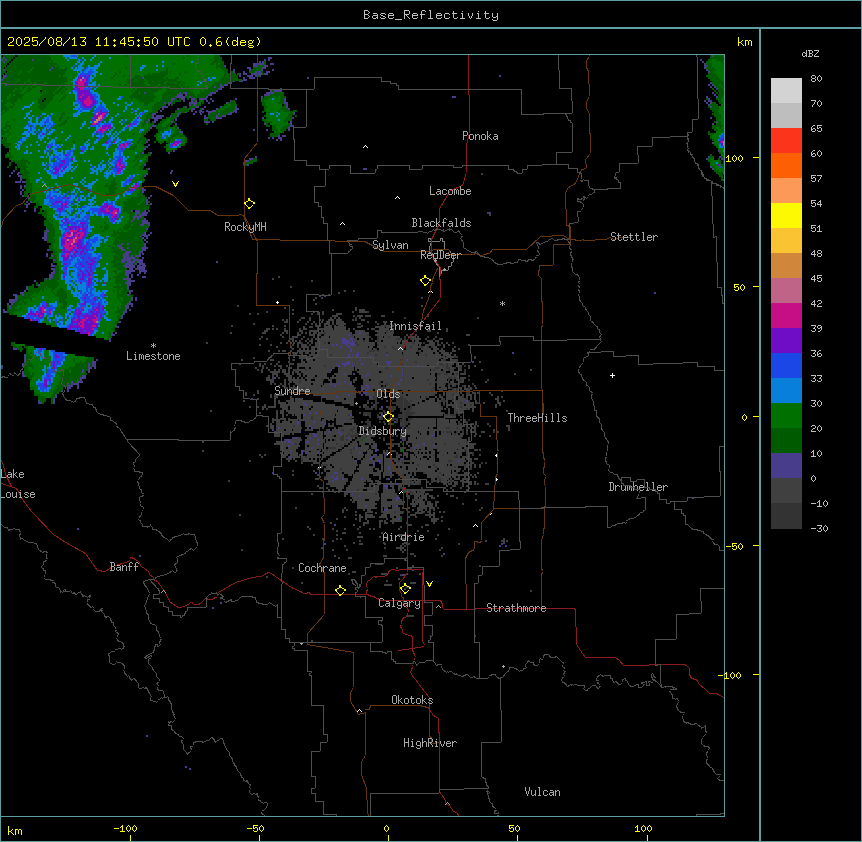Click the Base_Reflectivity title
The image size is (862, 842).
tap(431, 15)
